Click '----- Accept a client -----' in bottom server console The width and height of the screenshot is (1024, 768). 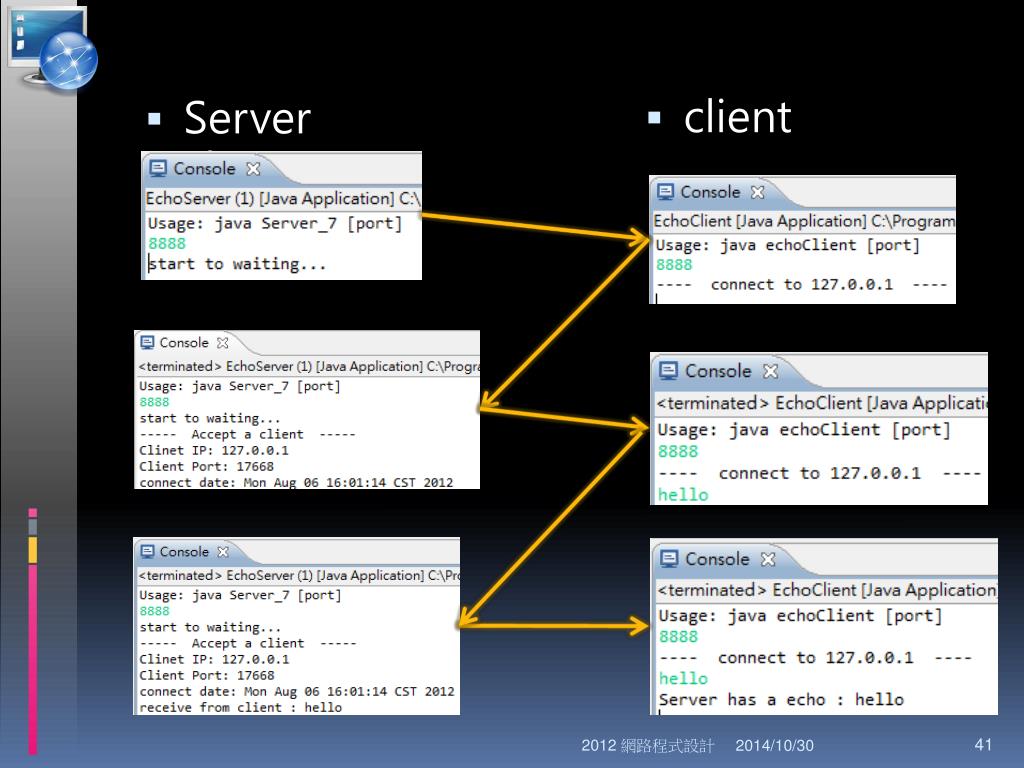(248, 643)
